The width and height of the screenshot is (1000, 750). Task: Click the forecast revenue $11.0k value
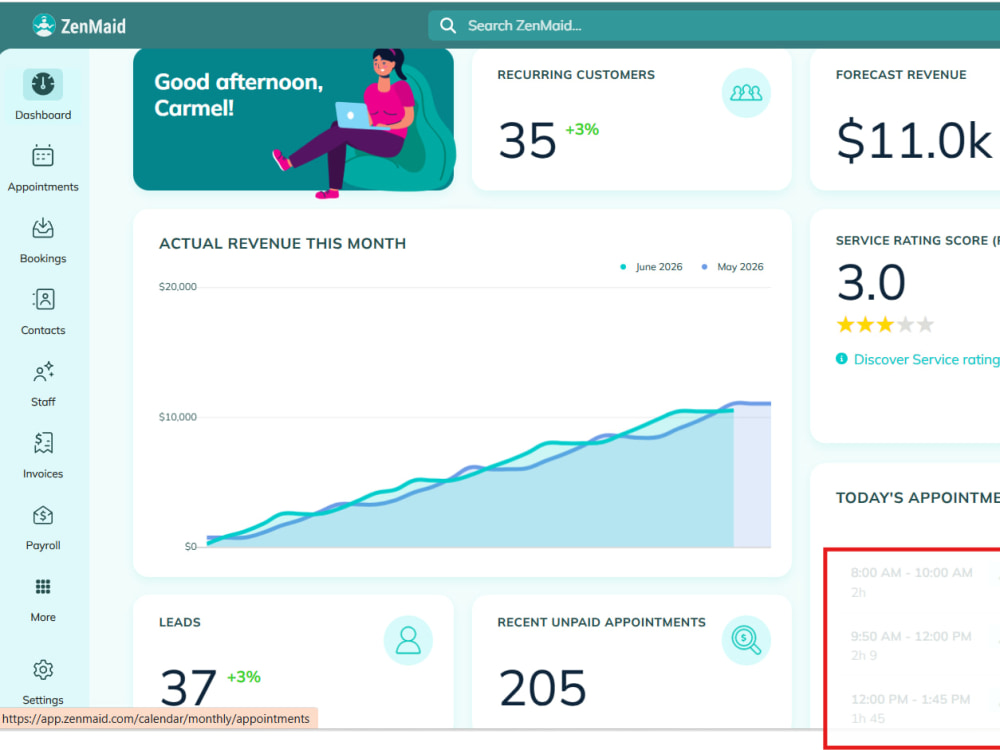915,140
